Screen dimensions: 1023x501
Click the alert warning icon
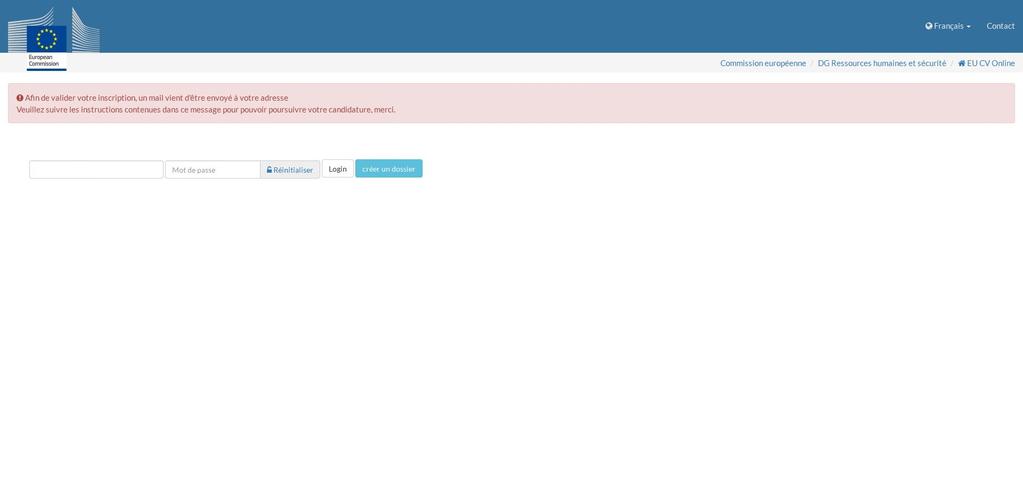point(20,98)
